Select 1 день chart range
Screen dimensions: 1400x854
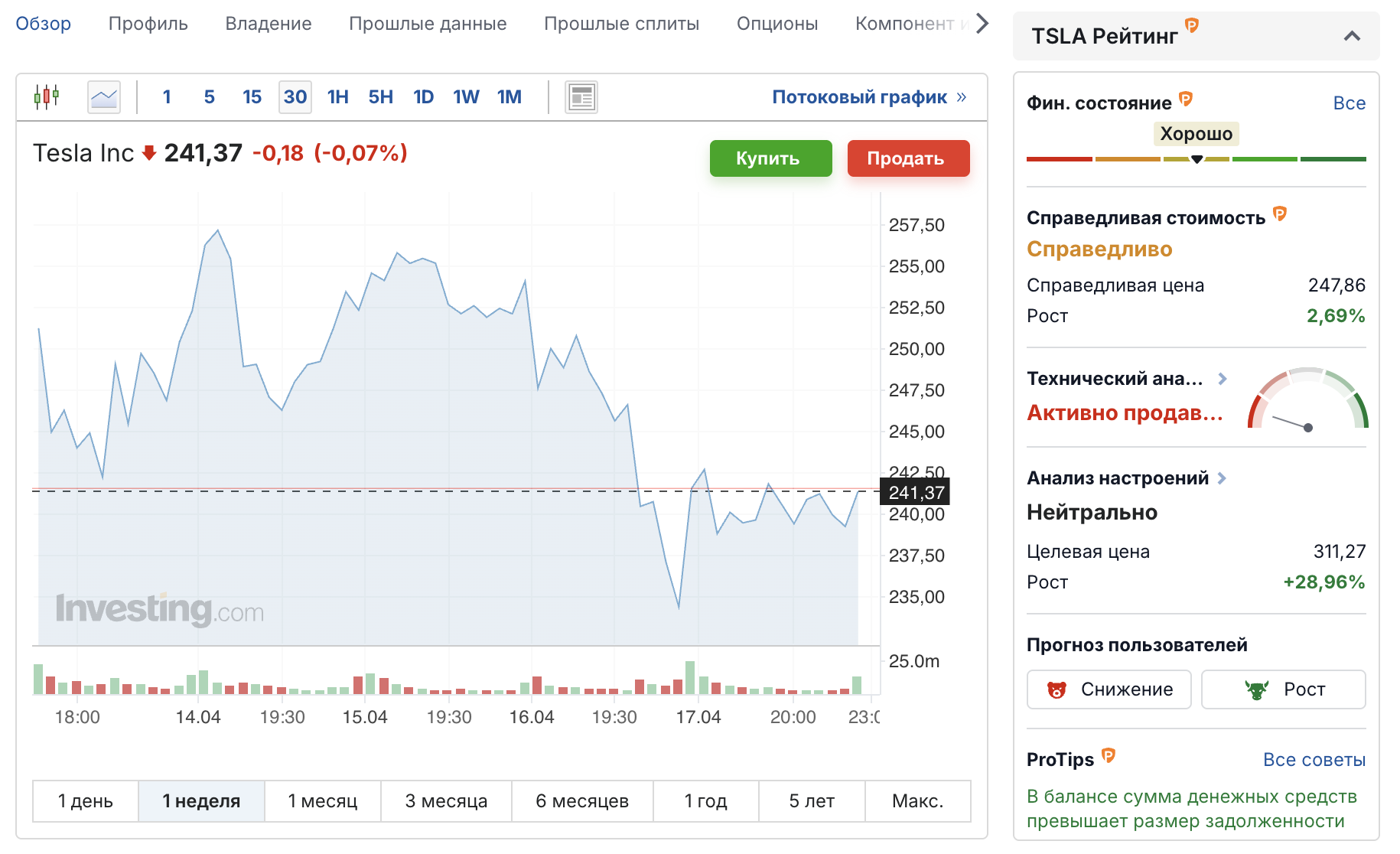tap(86, 801)
